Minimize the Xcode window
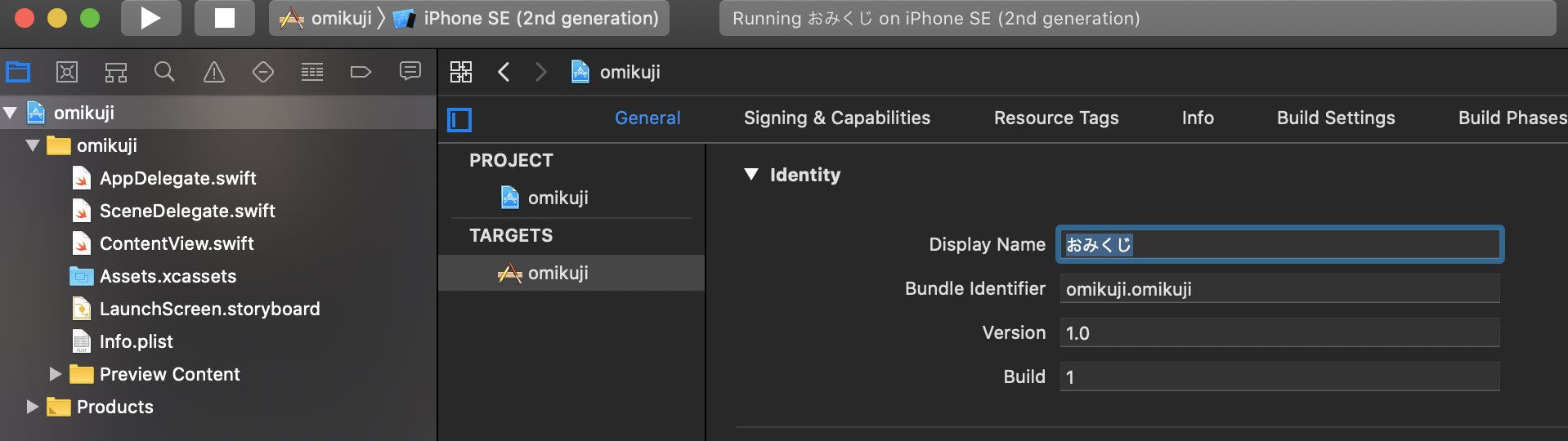Viewport: 1568px width, 441px height. (57, 18)
